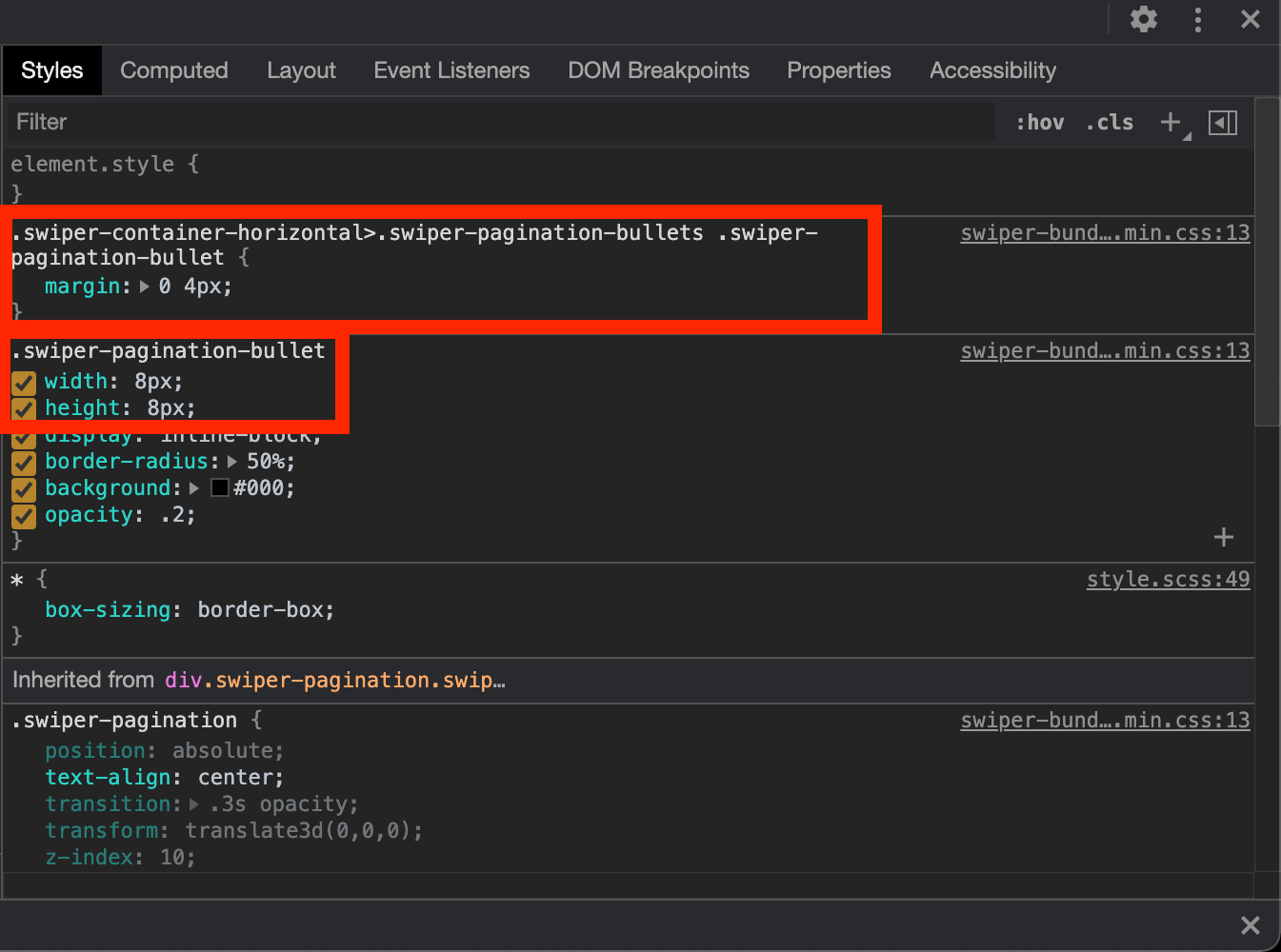Open the DevTools three-dot customize menu
The image size is (1281, 952).
tap(1198, 19)
